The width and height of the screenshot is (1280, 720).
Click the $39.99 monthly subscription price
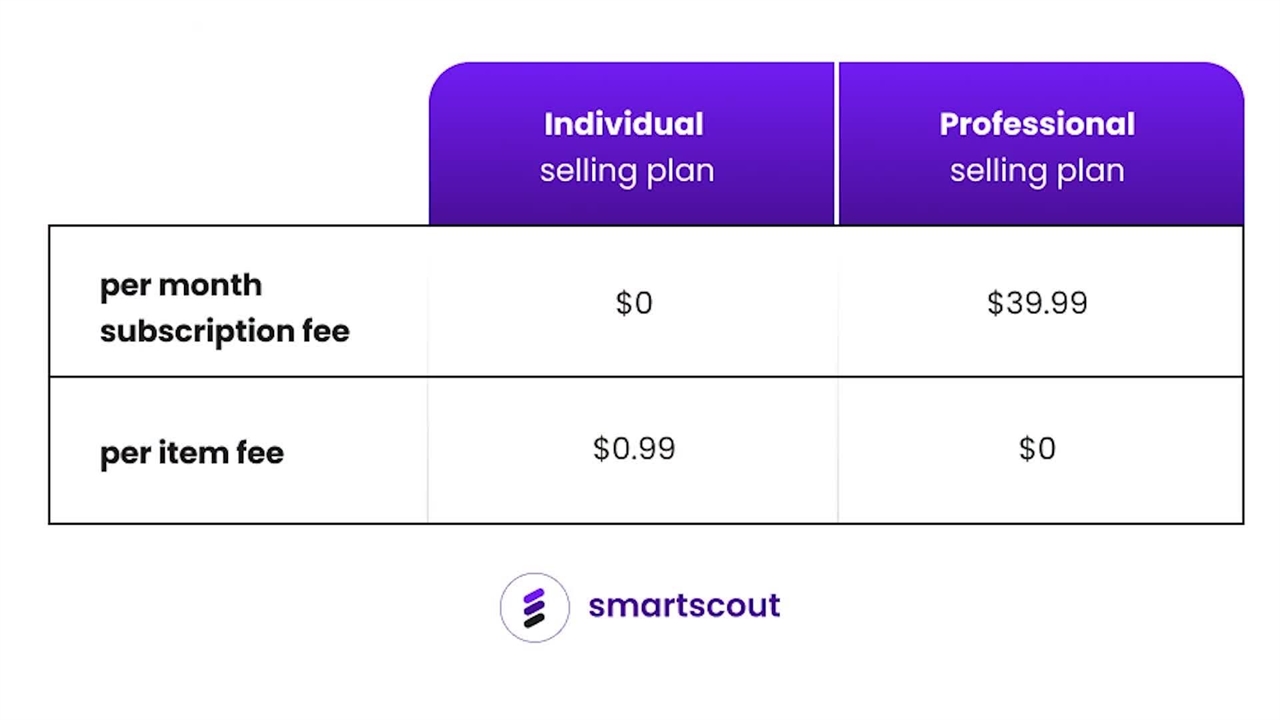[1037, 303]
